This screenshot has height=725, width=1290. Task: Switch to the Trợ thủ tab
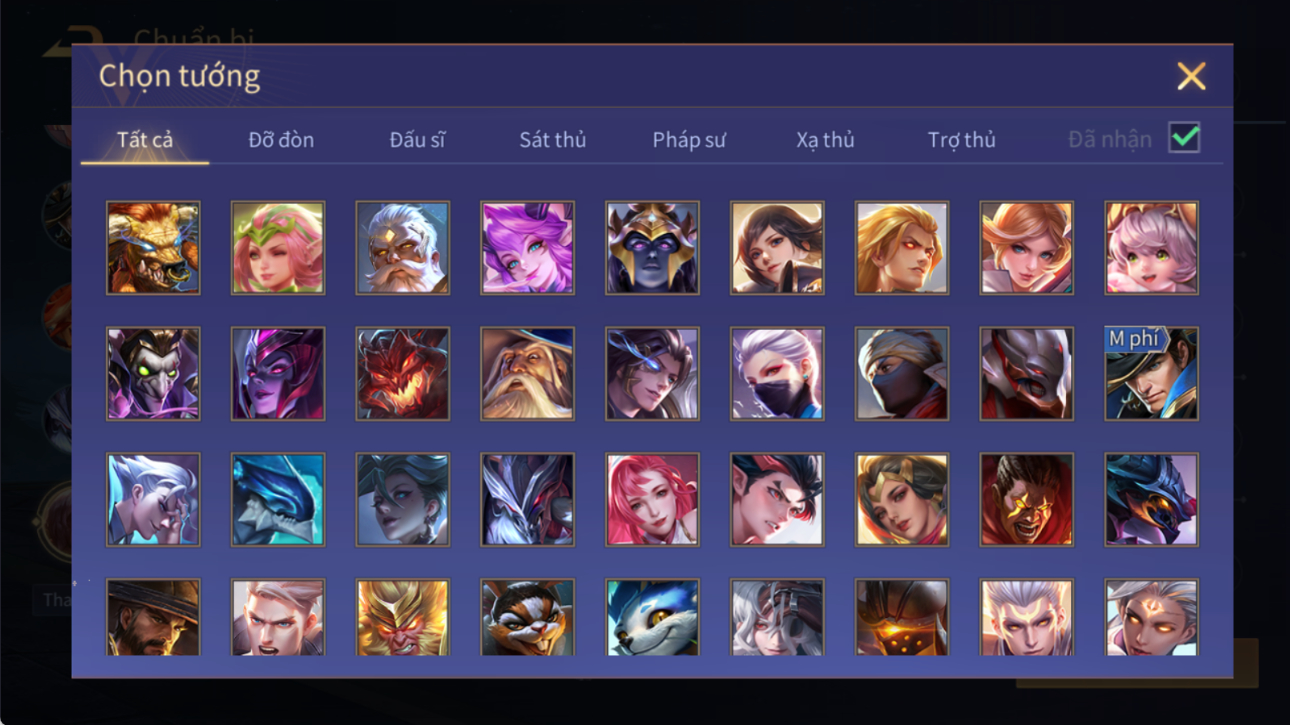click(961, 140)
